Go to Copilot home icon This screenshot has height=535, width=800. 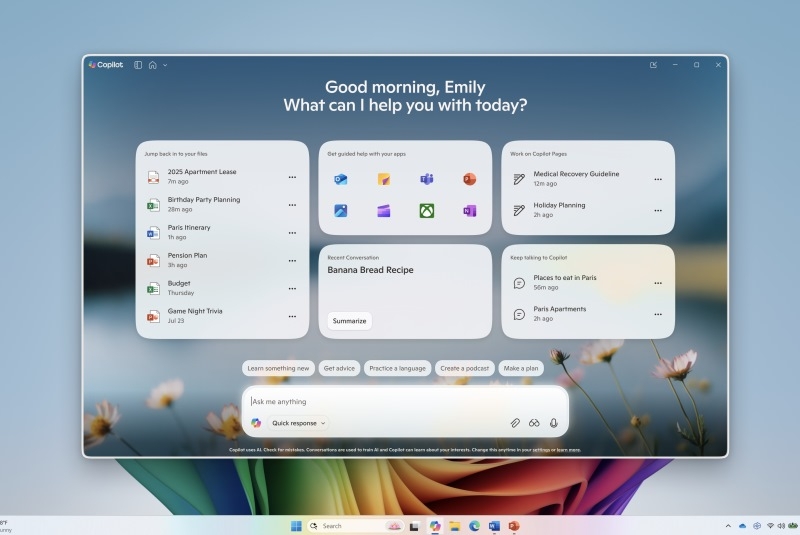tap(153, 65)
